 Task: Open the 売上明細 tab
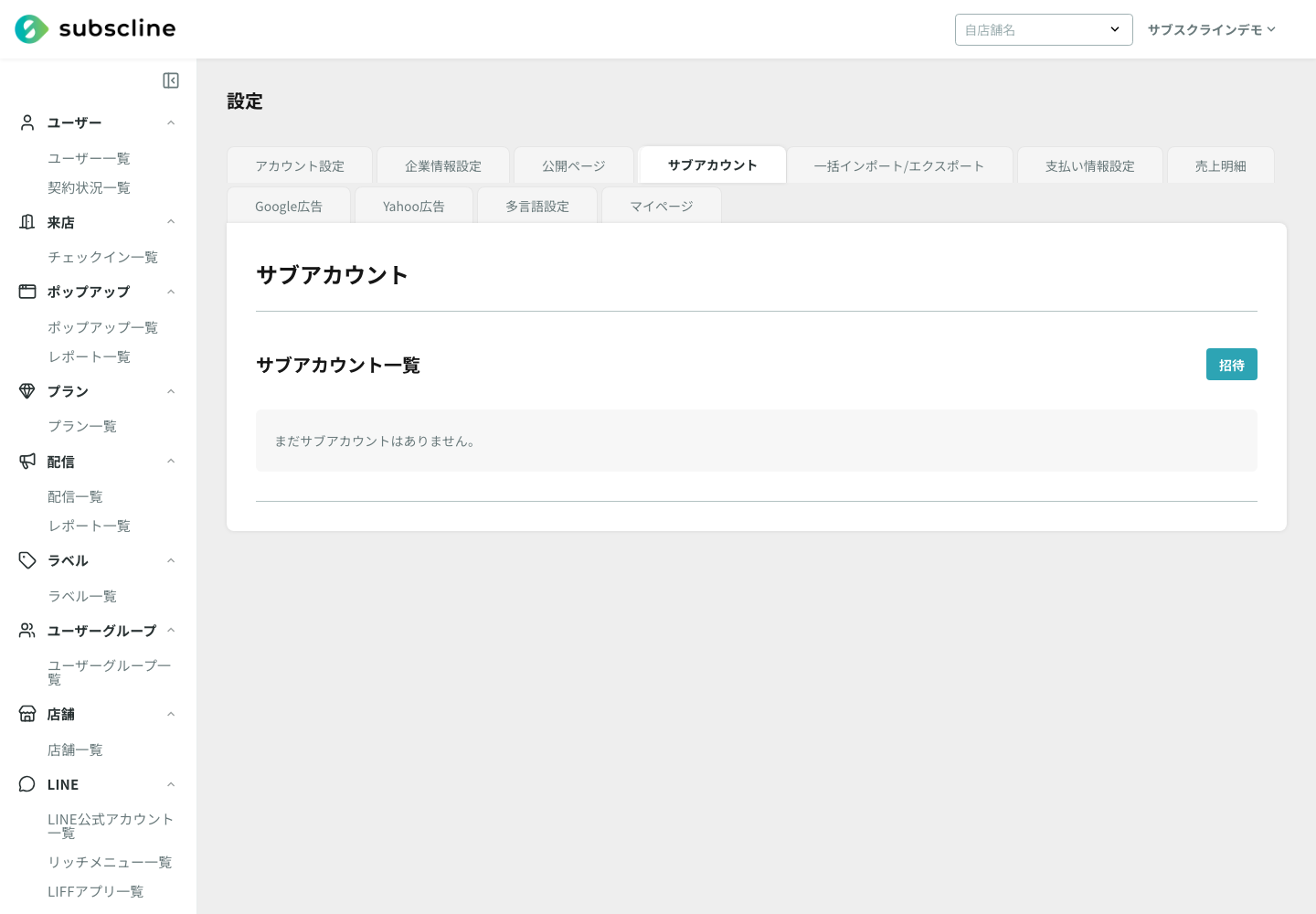1221,165
